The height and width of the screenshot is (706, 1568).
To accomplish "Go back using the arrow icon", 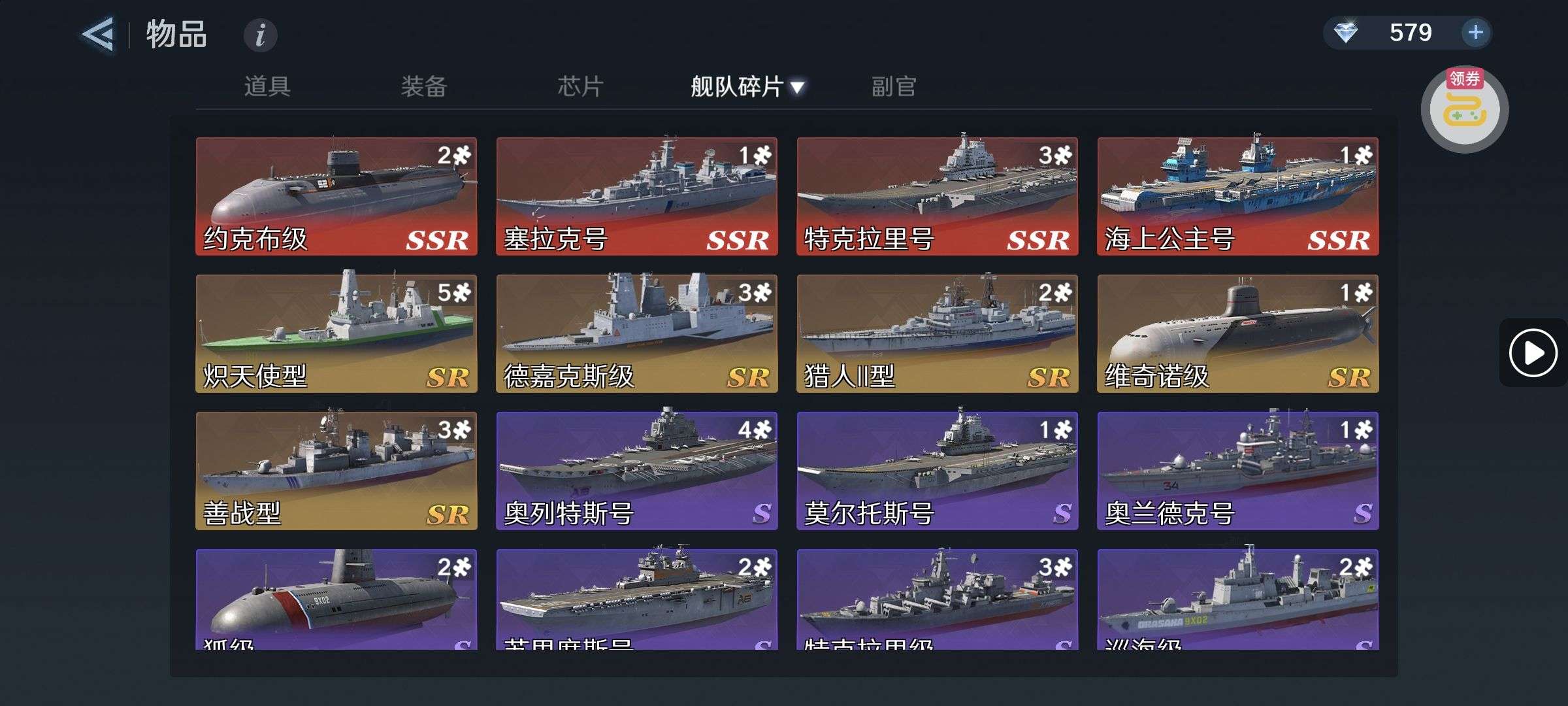I will [x=98, y=34].
